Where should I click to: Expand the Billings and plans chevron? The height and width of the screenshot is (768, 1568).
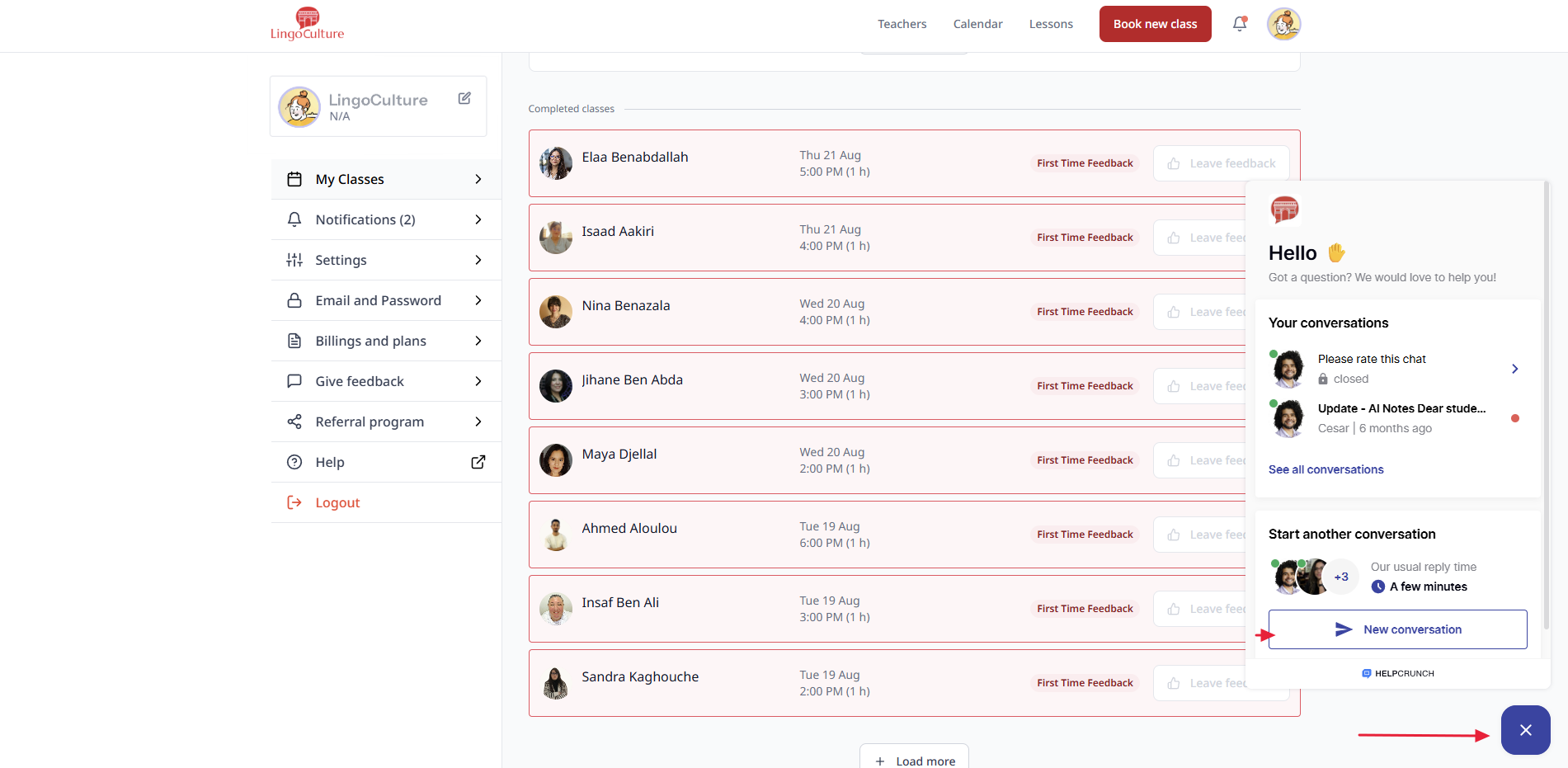coord(478,341)
